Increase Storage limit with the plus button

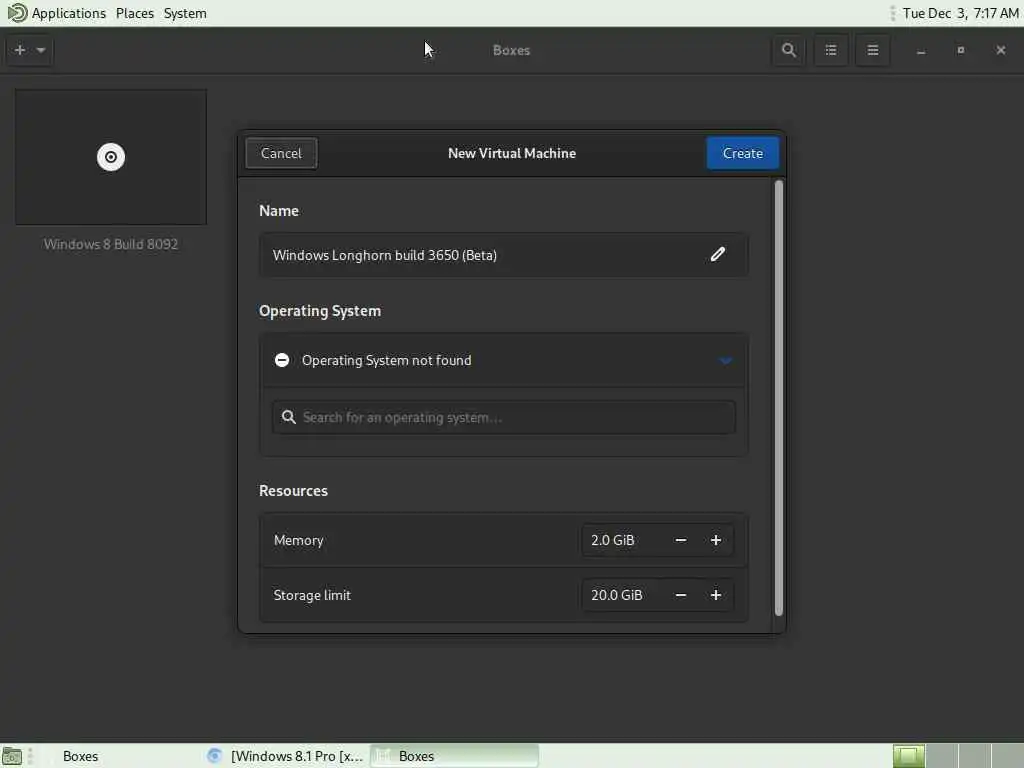(x=716, y=595)
